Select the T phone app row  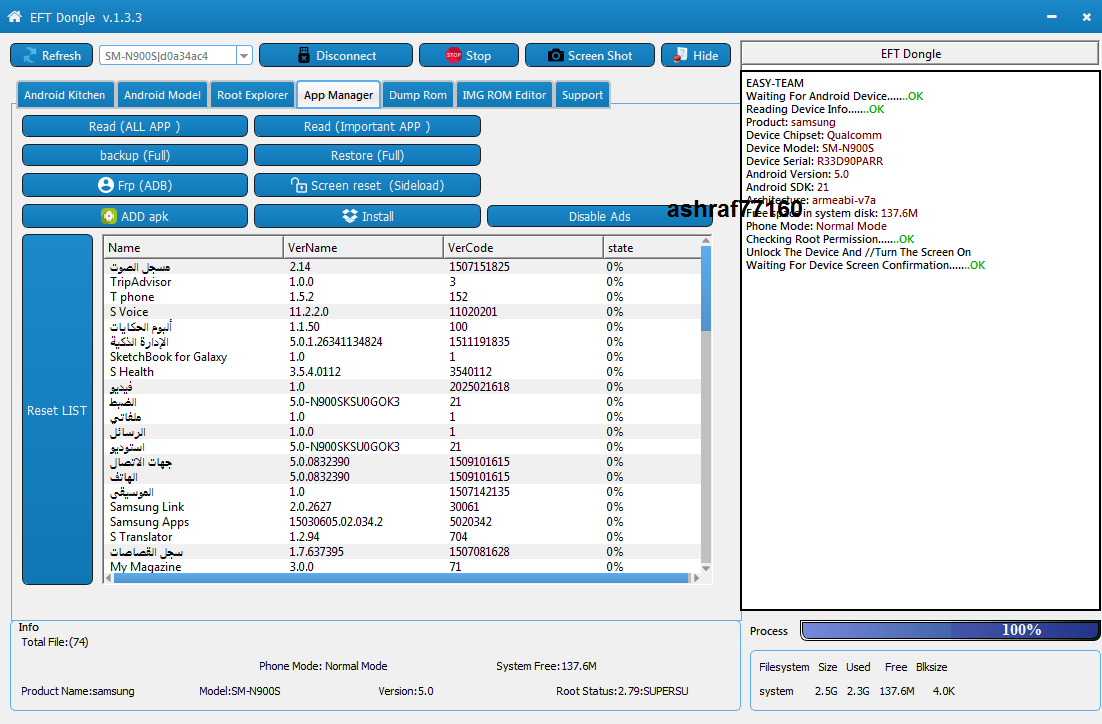coord(402,297)
